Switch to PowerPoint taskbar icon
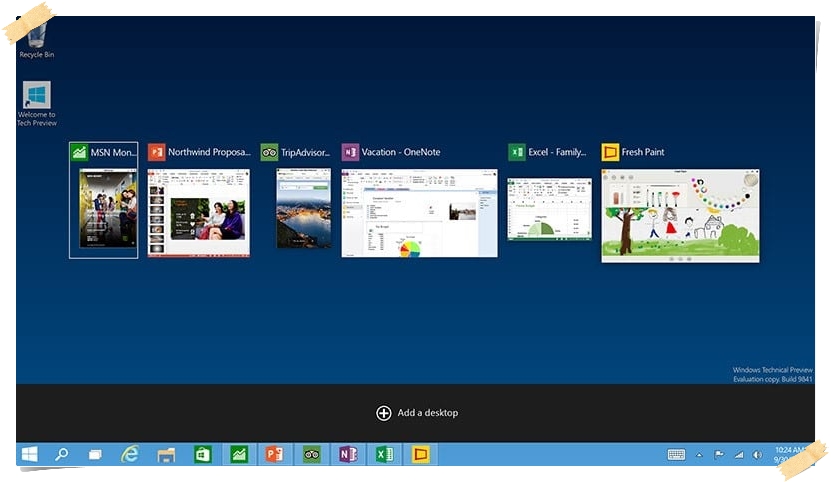The height and width of the screenshot is (482, 831). point(275,454)
